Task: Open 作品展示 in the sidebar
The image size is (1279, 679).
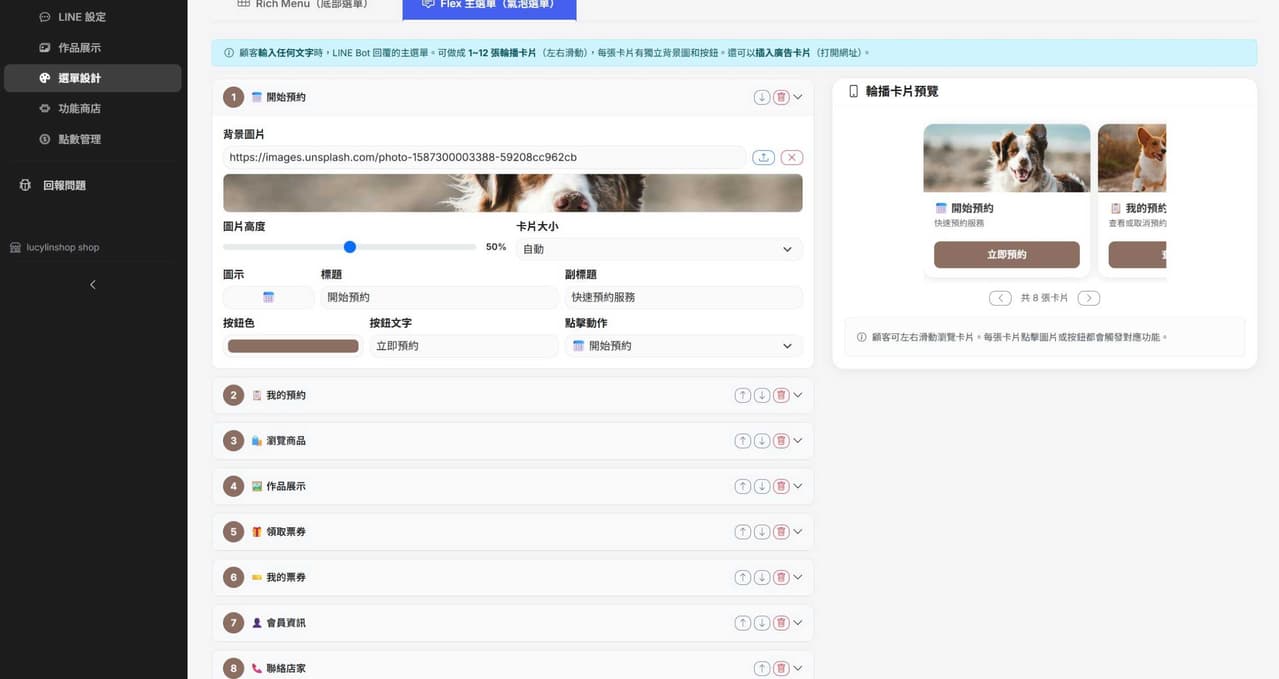Action: pyautogui.click(x=93, y=47)
